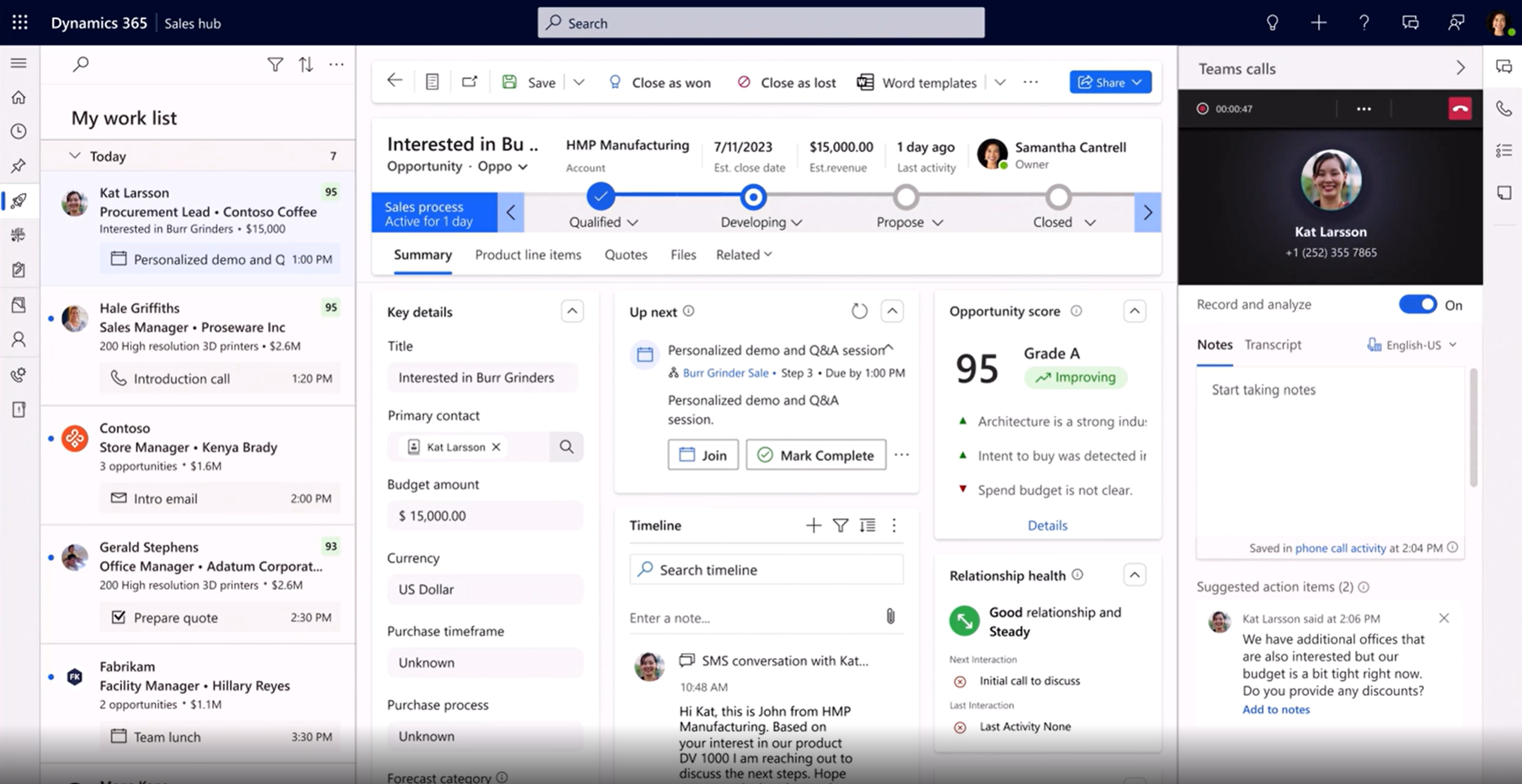Click the back arrow in command bar
The width and height of the screenshot is (1522, 784).
click(394, 81)
